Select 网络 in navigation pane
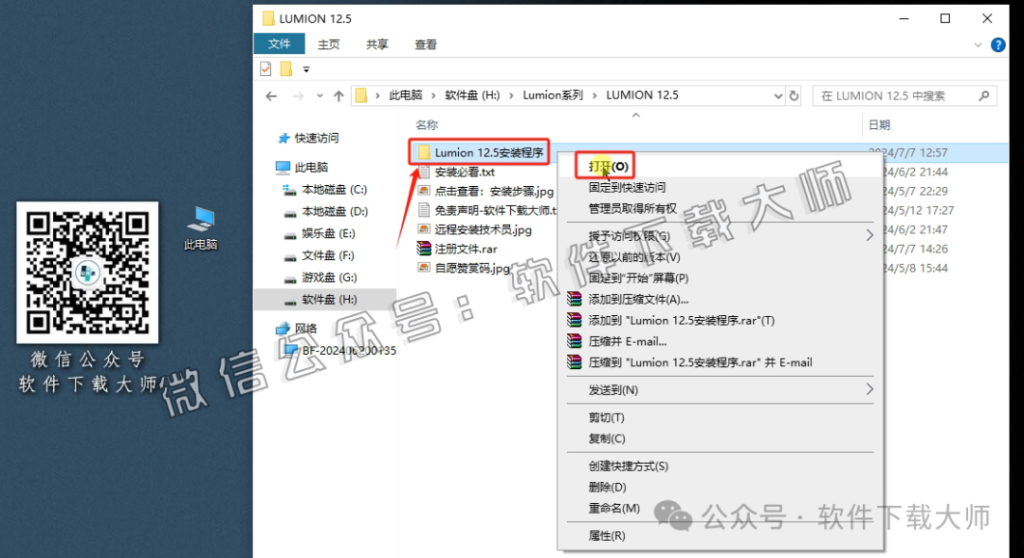Image resolution: width=1024 pixels, height=558 pixels. click(x=305, y=328)
